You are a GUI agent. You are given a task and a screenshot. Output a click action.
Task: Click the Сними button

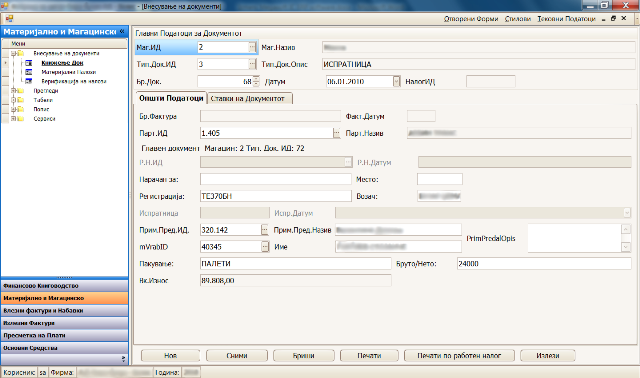(237, 356)
